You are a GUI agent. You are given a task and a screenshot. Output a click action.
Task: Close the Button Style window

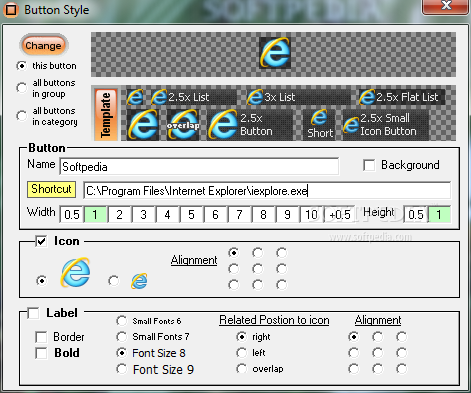click(445, 7)
